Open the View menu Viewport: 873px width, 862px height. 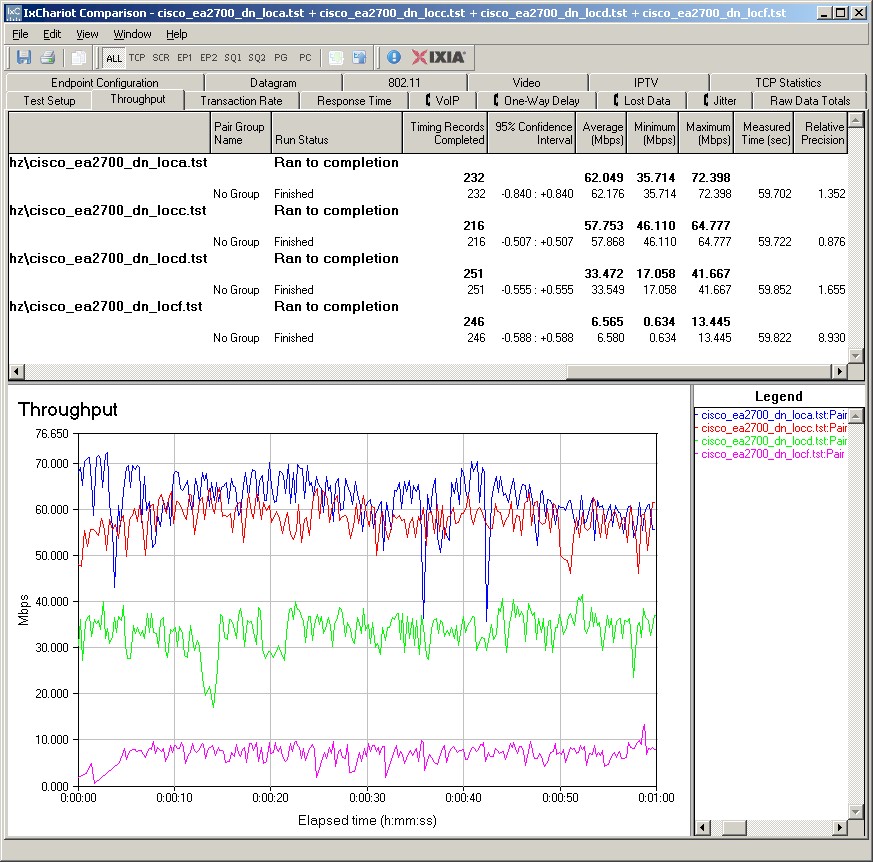point(87,35)
